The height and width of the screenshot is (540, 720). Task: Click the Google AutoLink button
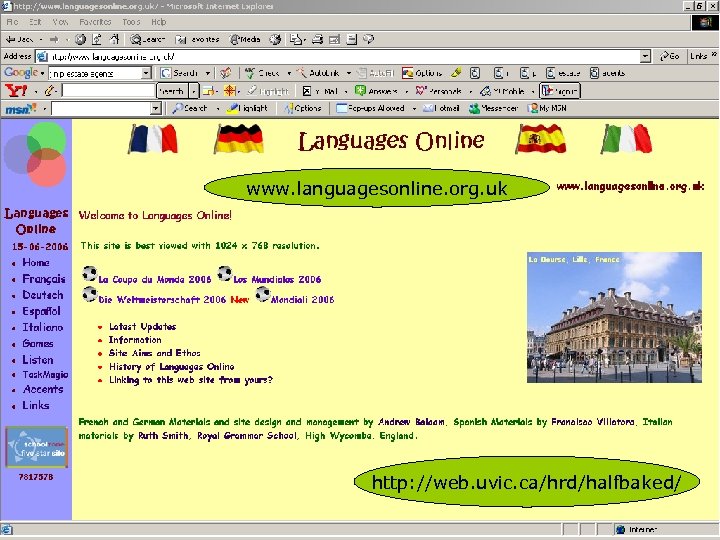318,73
